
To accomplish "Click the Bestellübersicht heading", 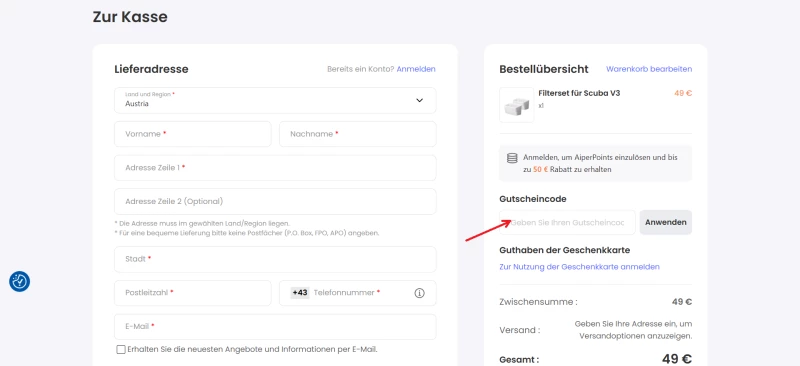I will click(x=544, y=69).
